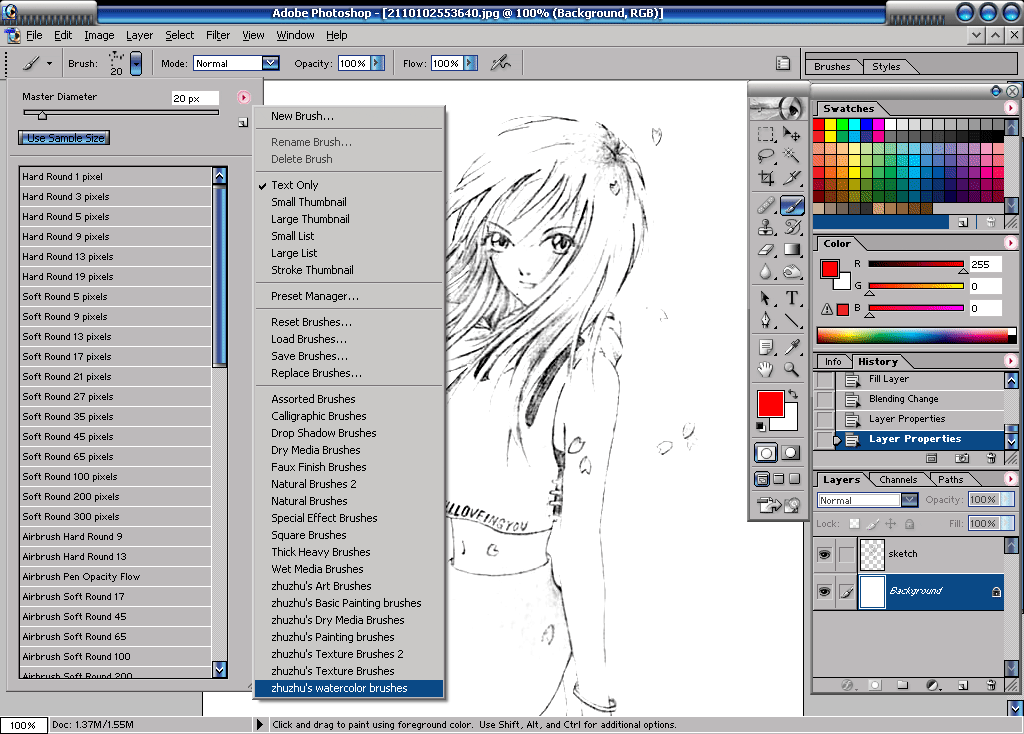Select the Type tool
The height and width of the screenshot is (734, 1024).
click(792, 298)
